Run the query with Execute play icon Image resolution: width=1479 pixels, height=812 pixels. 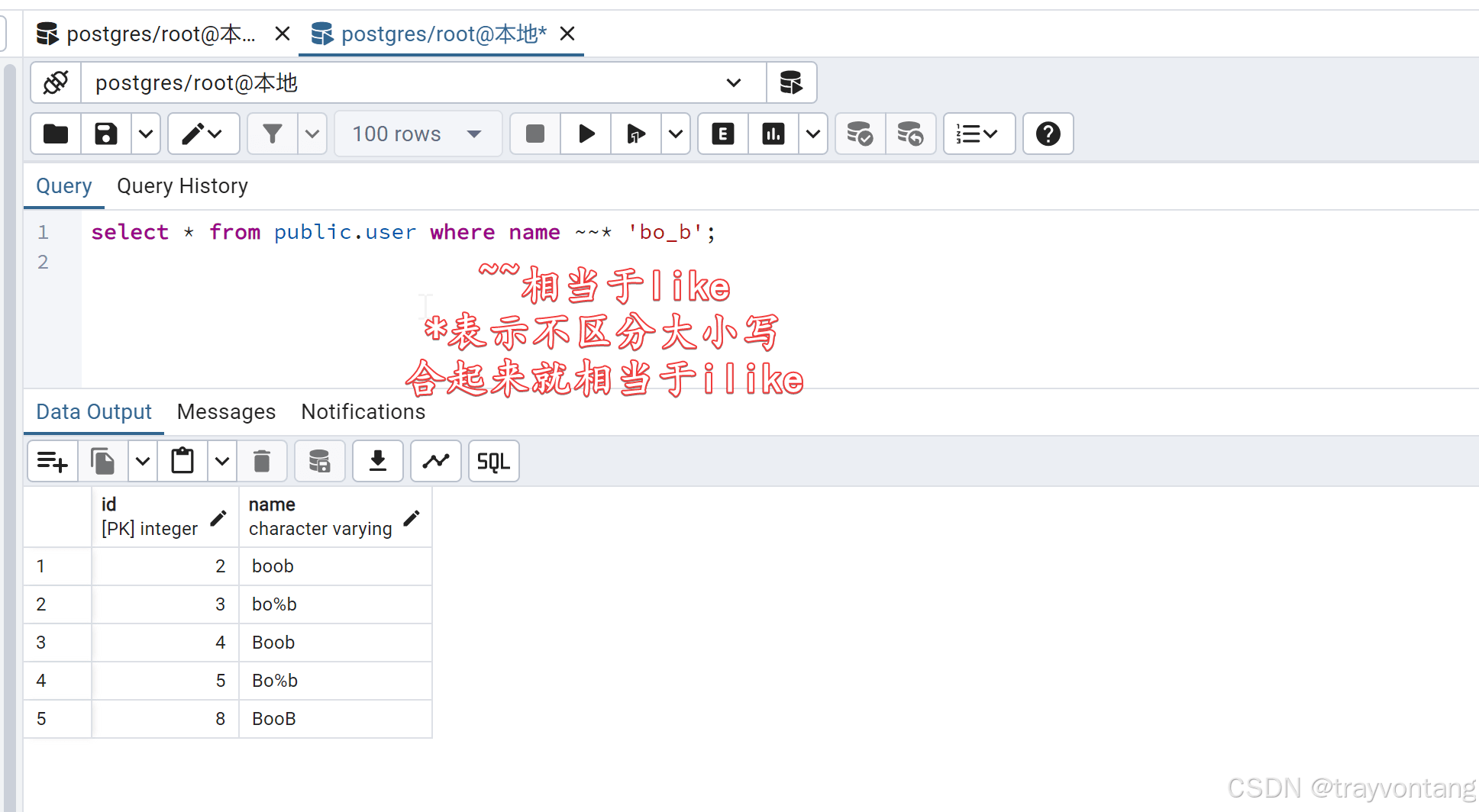click(x=586, y=134)
